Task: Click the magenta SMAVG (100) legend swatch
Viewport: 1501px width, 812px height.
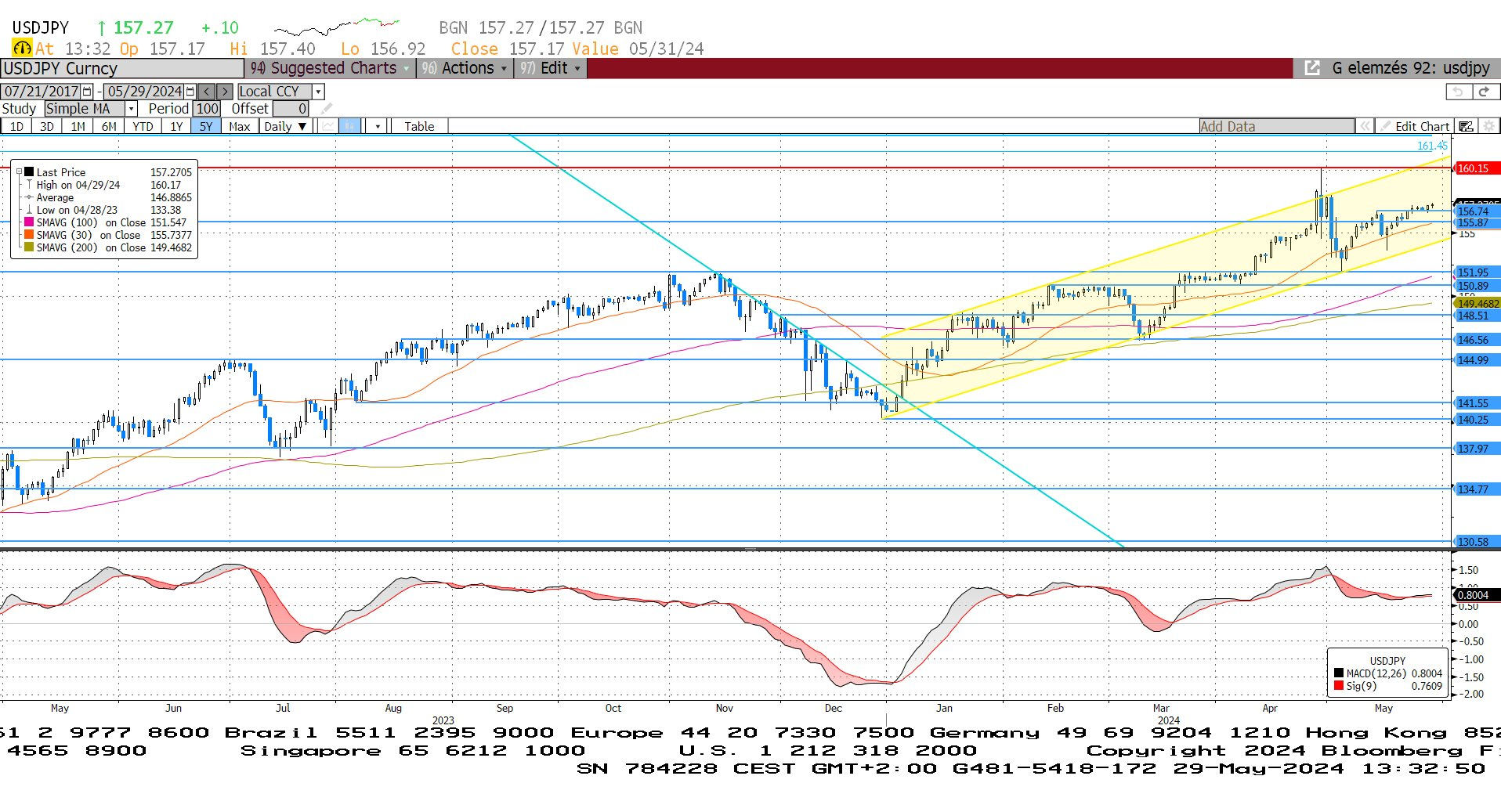Action: pos(29,222)
